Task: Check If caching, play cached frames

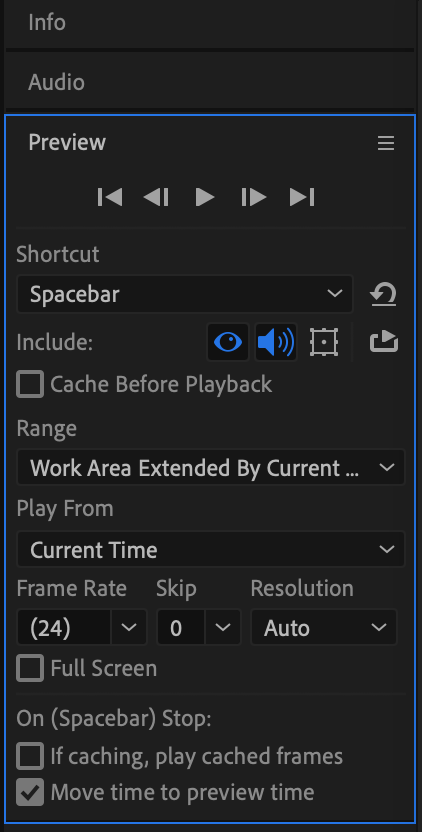Action: click(30, 756)
